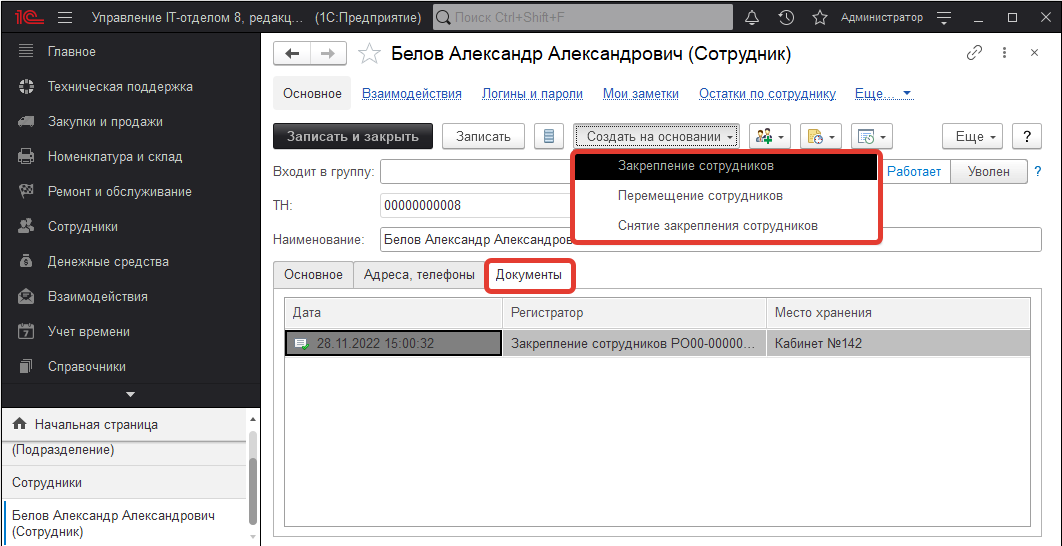Copy link to this form icon
This screenshot has height=546, width=1062.
click(x=975, y=53)
